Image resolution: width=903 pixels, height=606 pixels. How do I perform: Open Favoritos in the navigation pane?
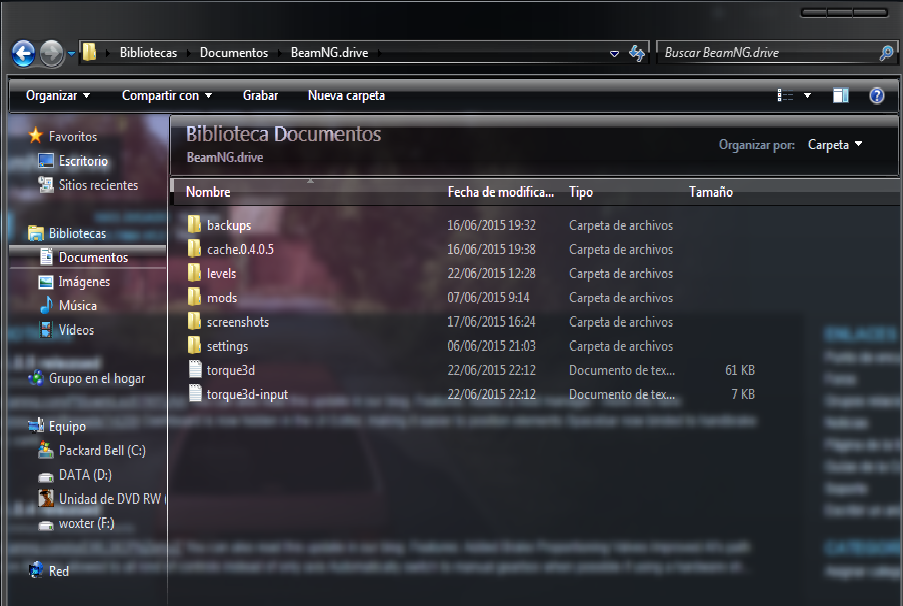[x=73, y=137]
